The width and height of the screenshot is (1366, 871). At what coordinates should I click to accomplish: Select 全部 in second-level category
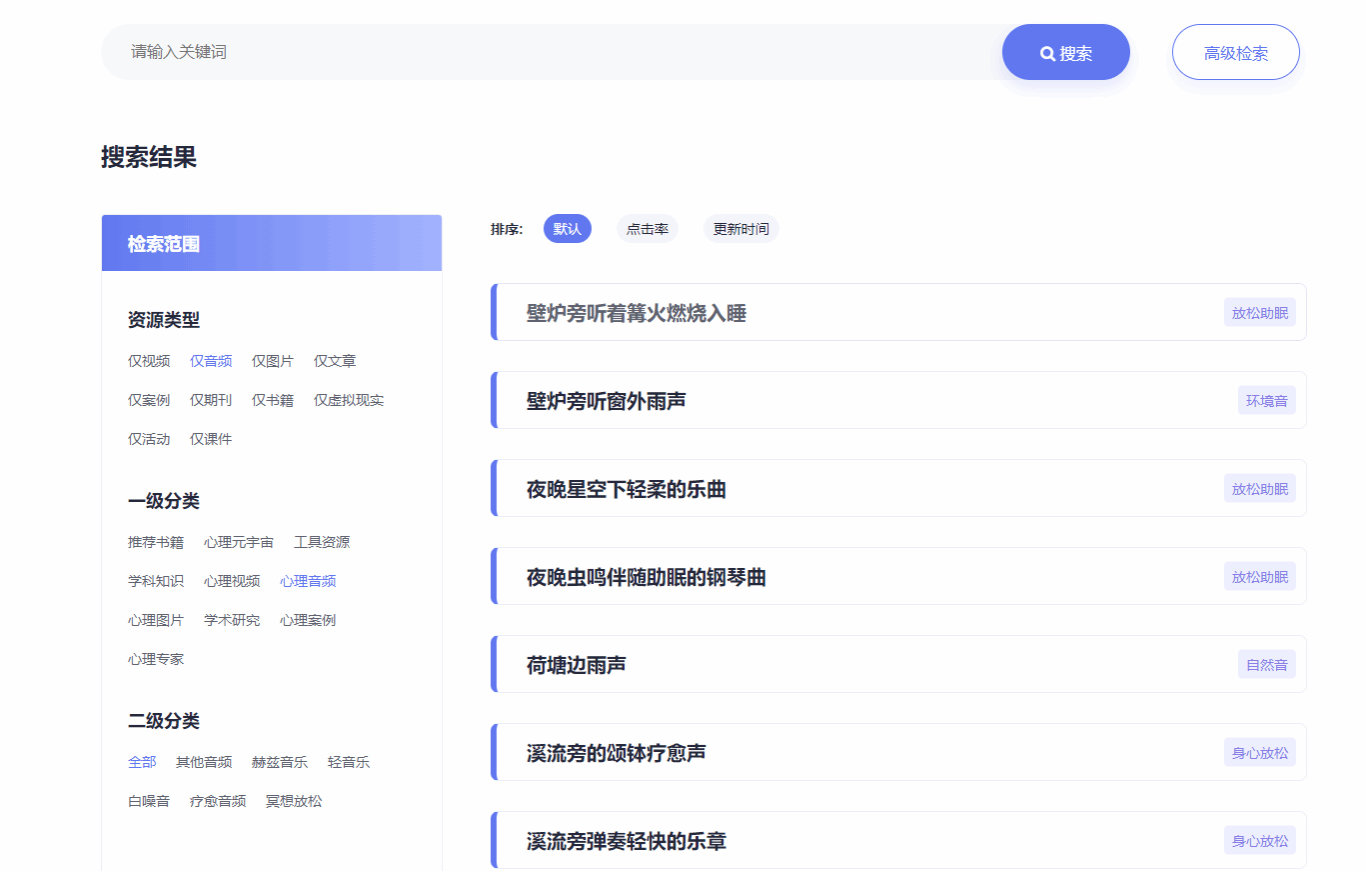click(x=142, y=762)
